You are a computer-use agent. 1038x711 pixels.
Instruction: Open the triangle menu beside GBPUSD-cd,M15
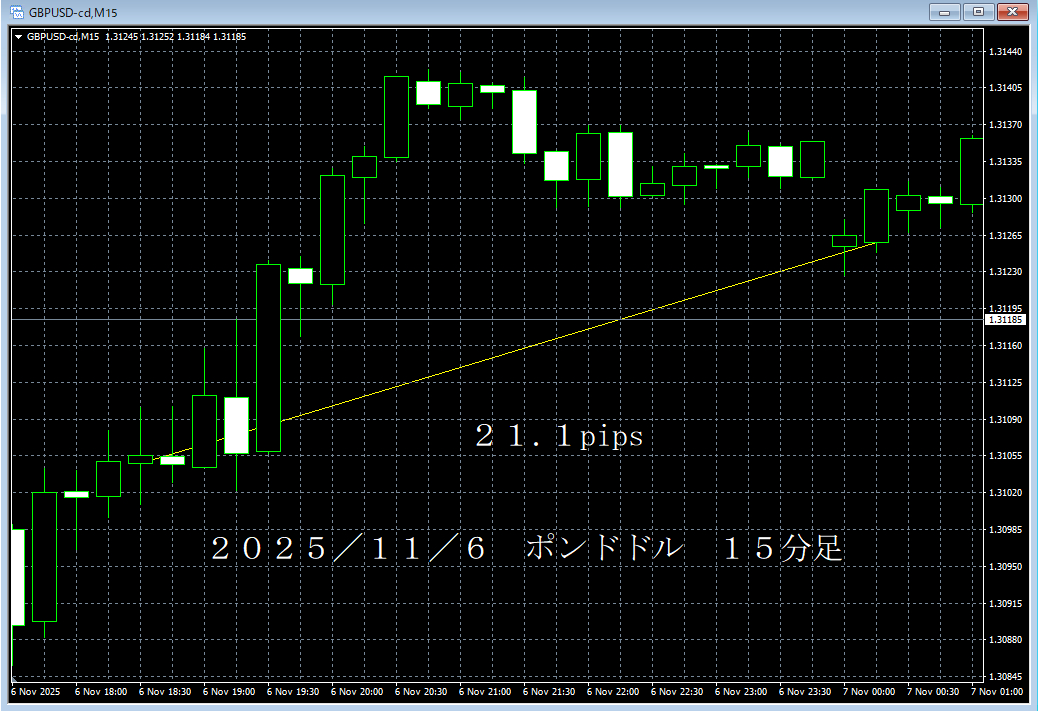click(x=18, y=37)
